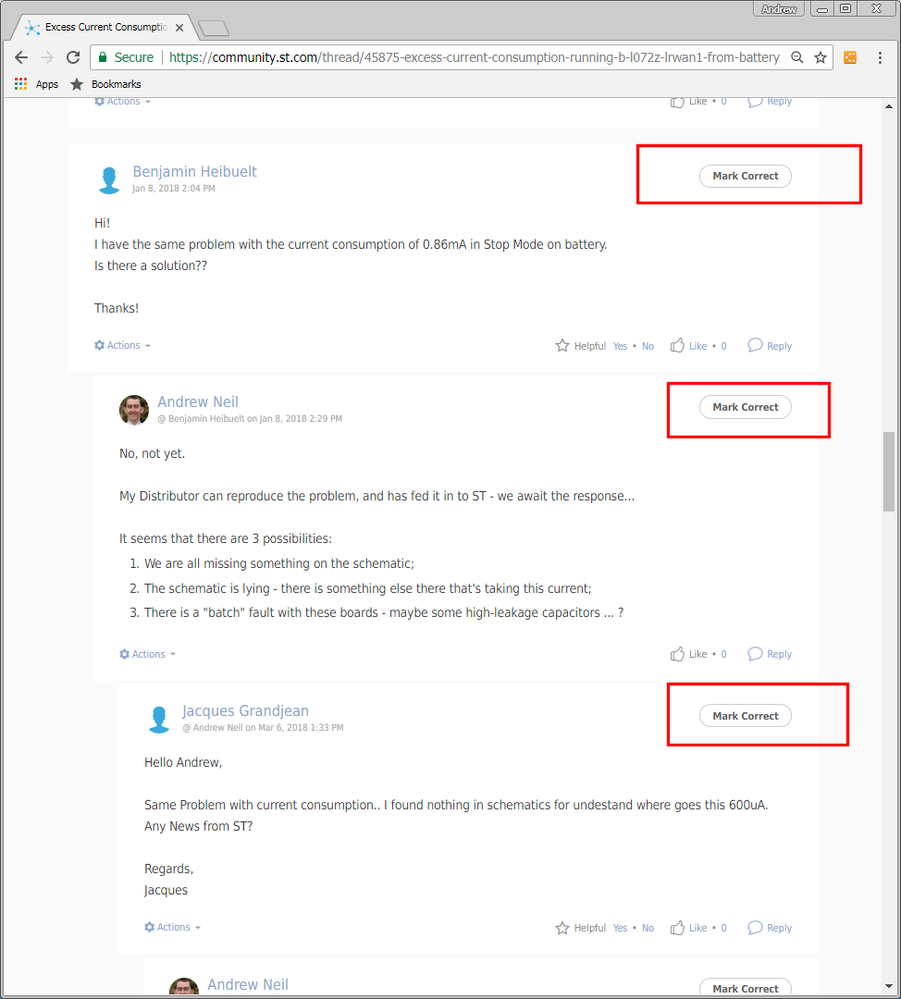
Task: Like the topmost partially visible post
Action: 688,102
